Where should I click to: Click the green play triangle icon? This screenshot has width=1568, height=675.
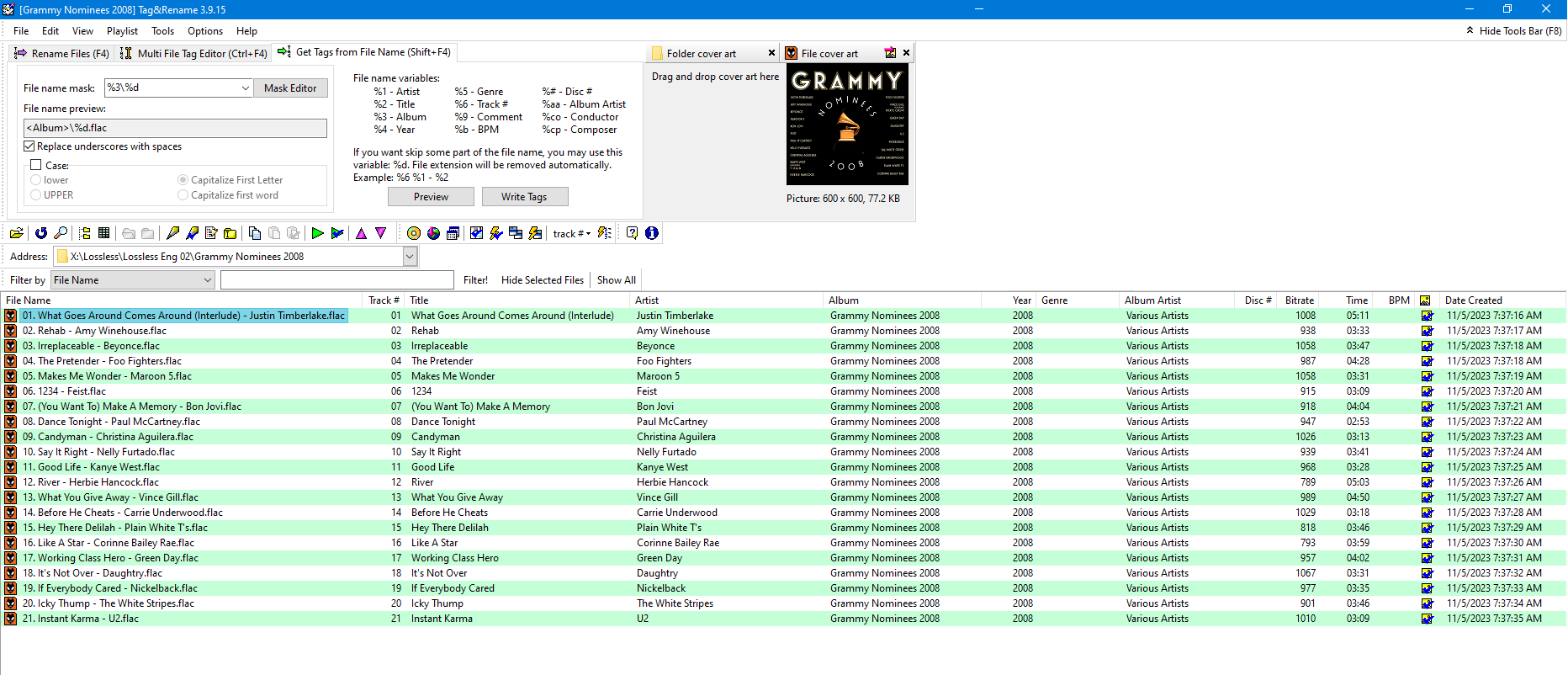coord(318,233)
